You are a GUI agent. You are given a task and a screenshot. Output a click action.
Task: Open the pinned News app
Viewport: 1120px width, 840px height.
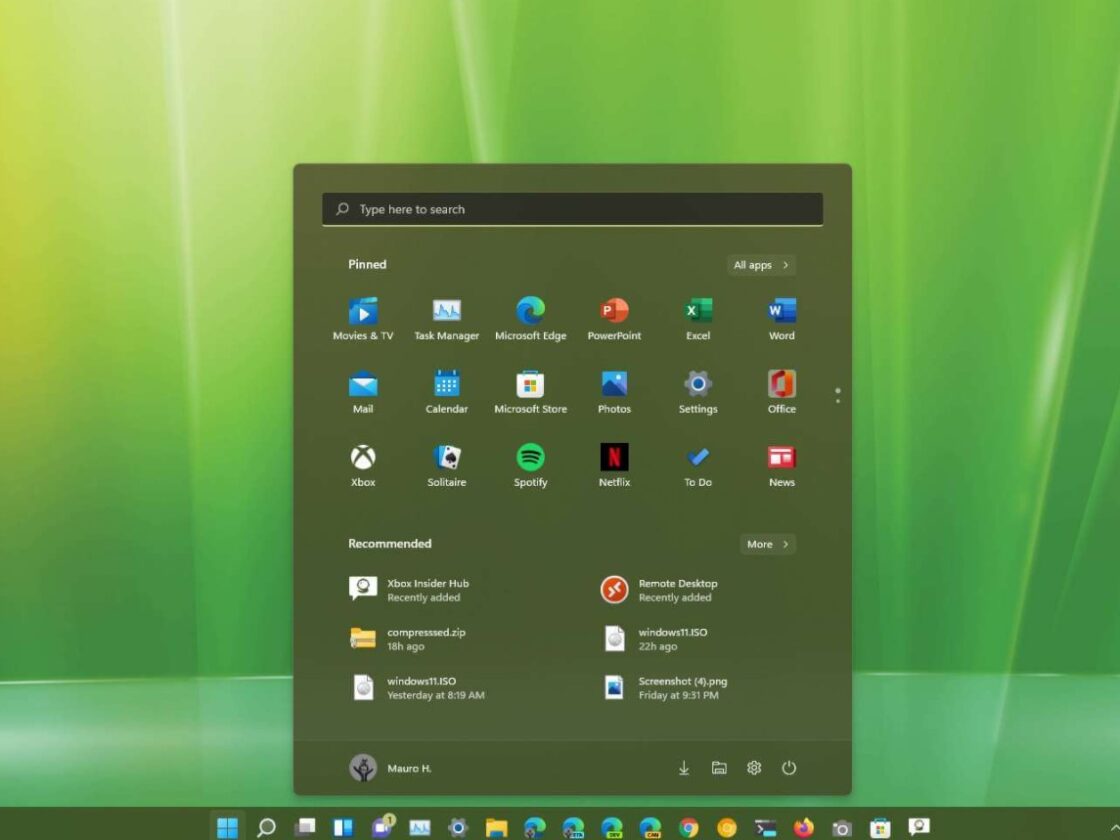click(781, 466)
